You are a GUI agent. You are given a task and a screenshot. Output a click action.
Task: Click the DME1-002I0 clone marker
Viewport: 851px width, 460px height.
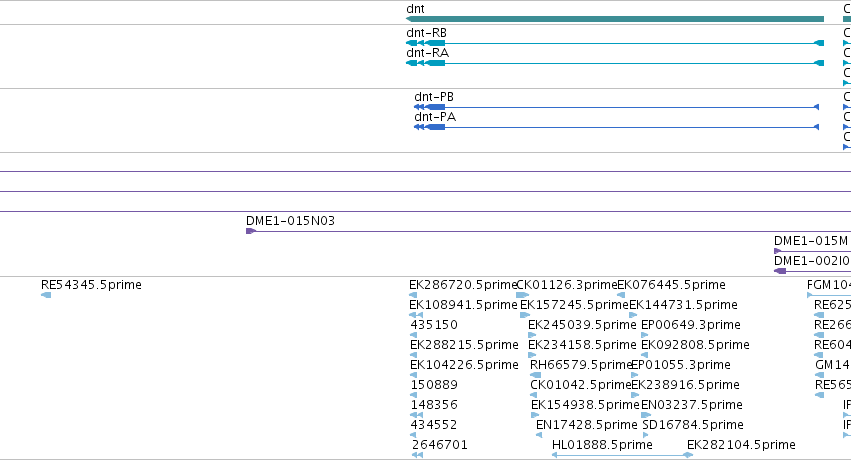780,271
